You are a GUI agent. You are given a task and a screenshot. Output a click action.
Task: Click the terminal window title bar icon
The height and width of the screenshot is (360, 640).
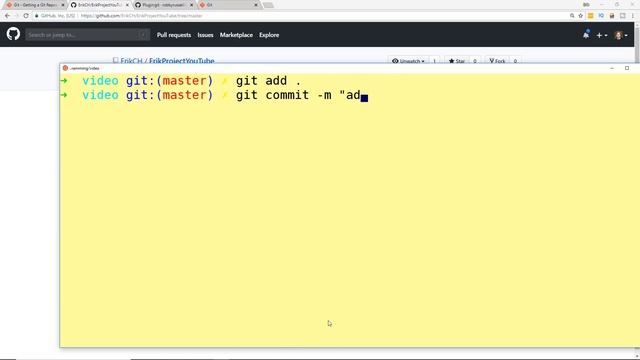(65, 68)
